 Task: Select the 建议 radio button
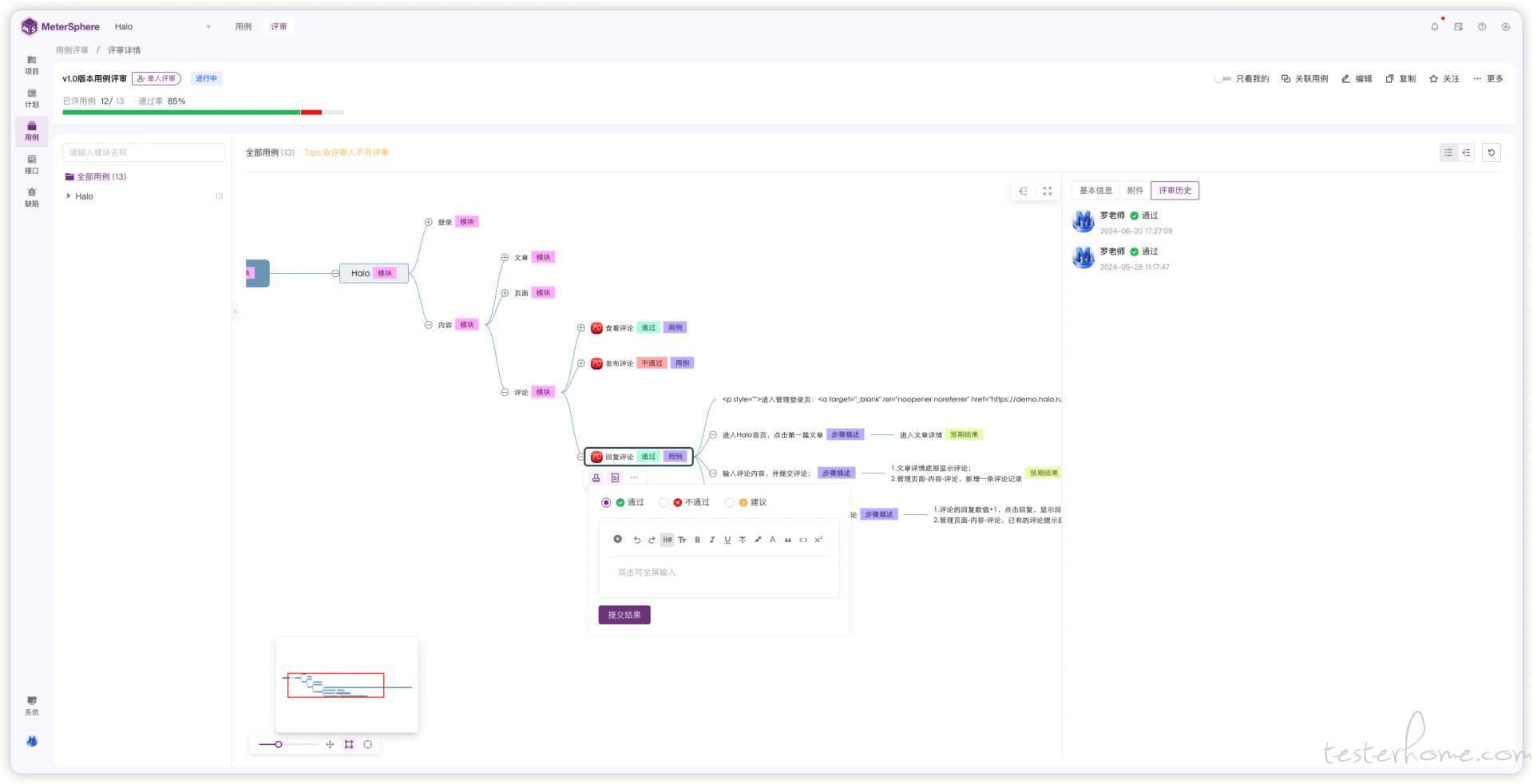pyautogui.click(x=728, y=502)
